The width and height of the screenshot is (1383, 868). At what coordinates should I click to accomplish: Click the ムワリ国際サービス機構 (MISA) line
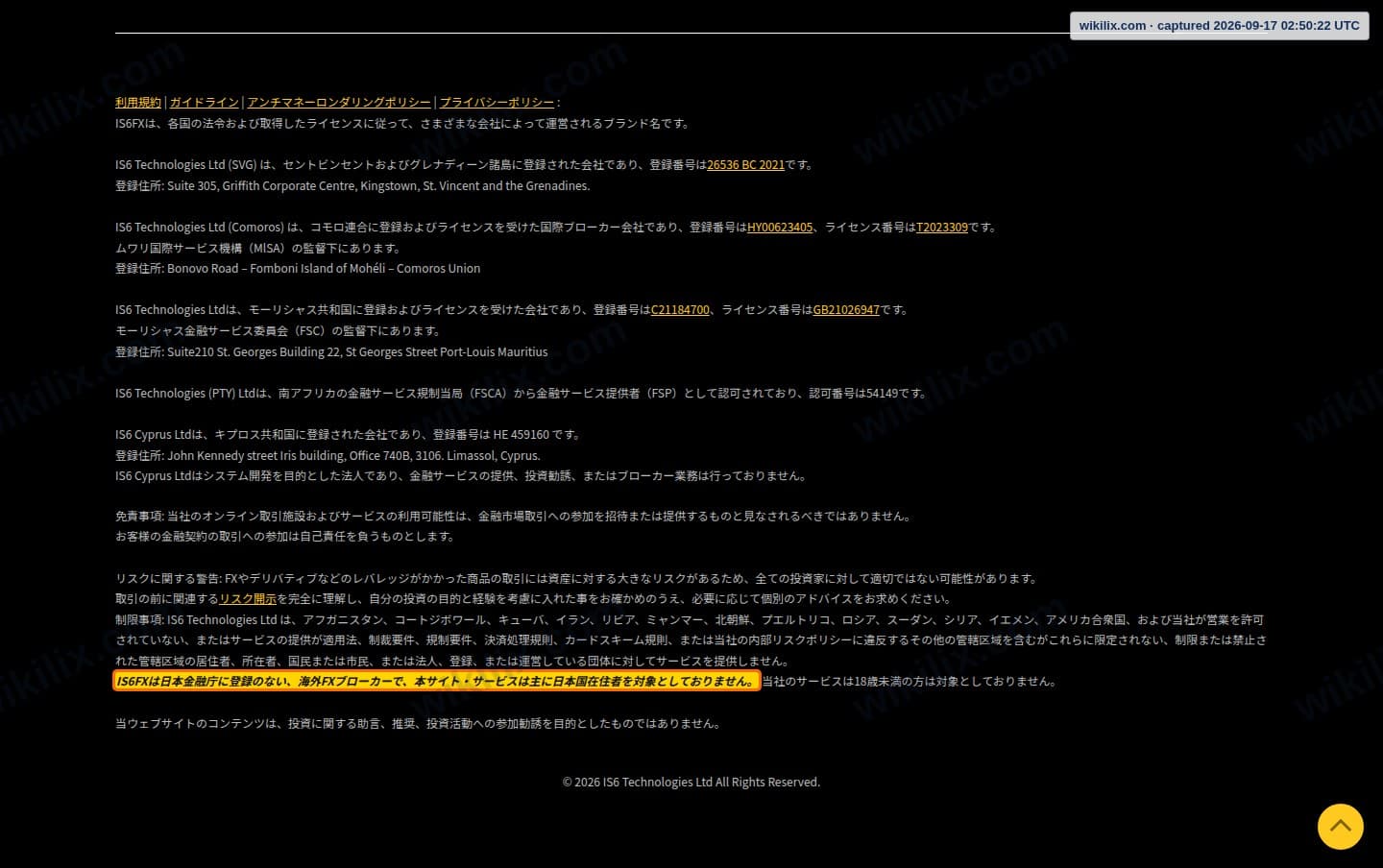(258, 249)
